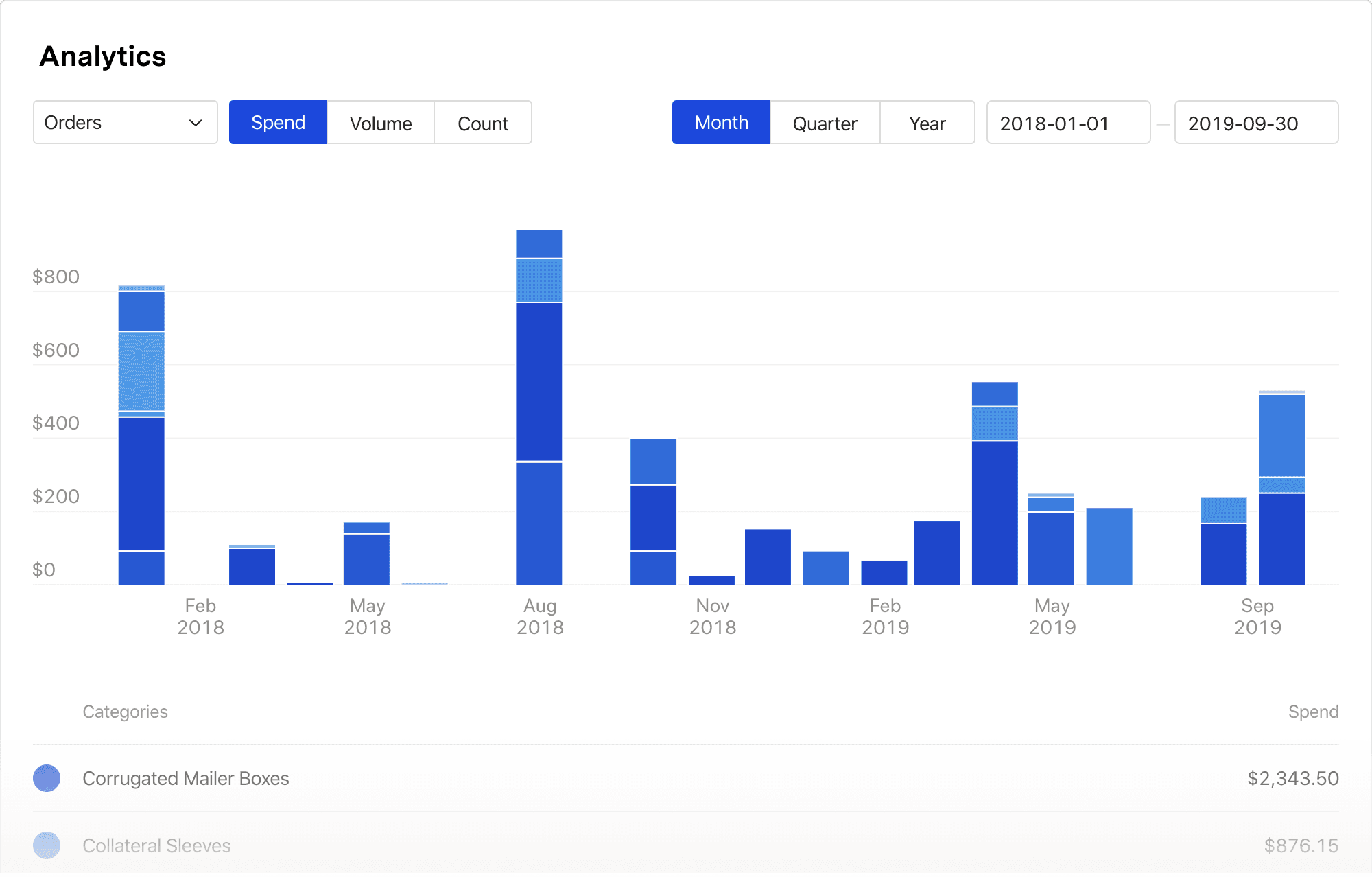Click the Orders dropdown chevron arrow
The width and height of the screenshot is (1372, 877).
point(196,123)
